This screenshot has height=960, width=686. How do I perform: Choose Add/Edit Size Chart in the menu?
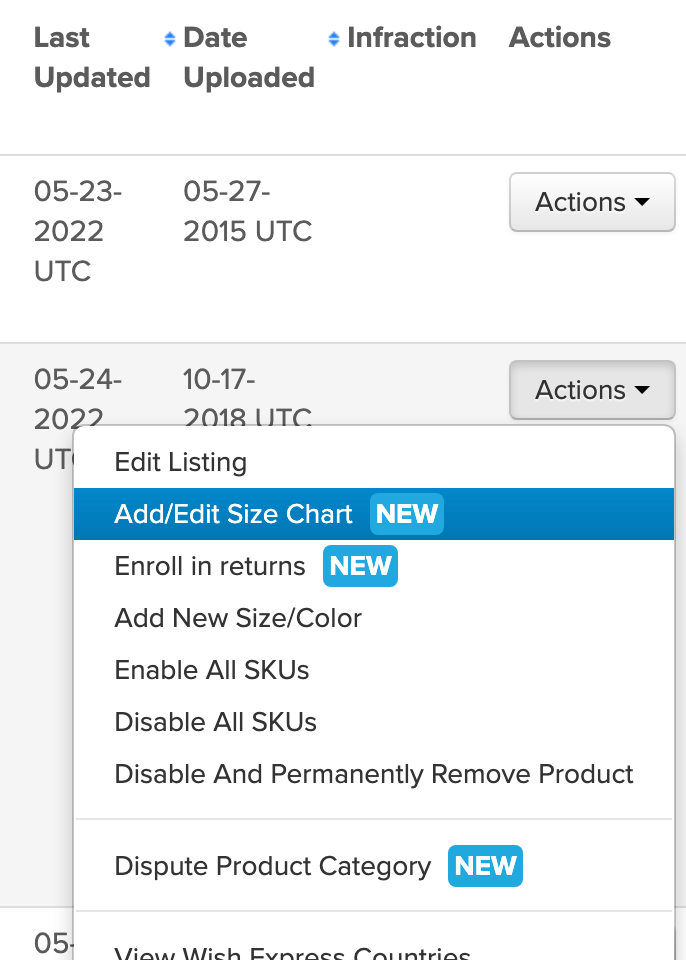(x=235, y=514)
